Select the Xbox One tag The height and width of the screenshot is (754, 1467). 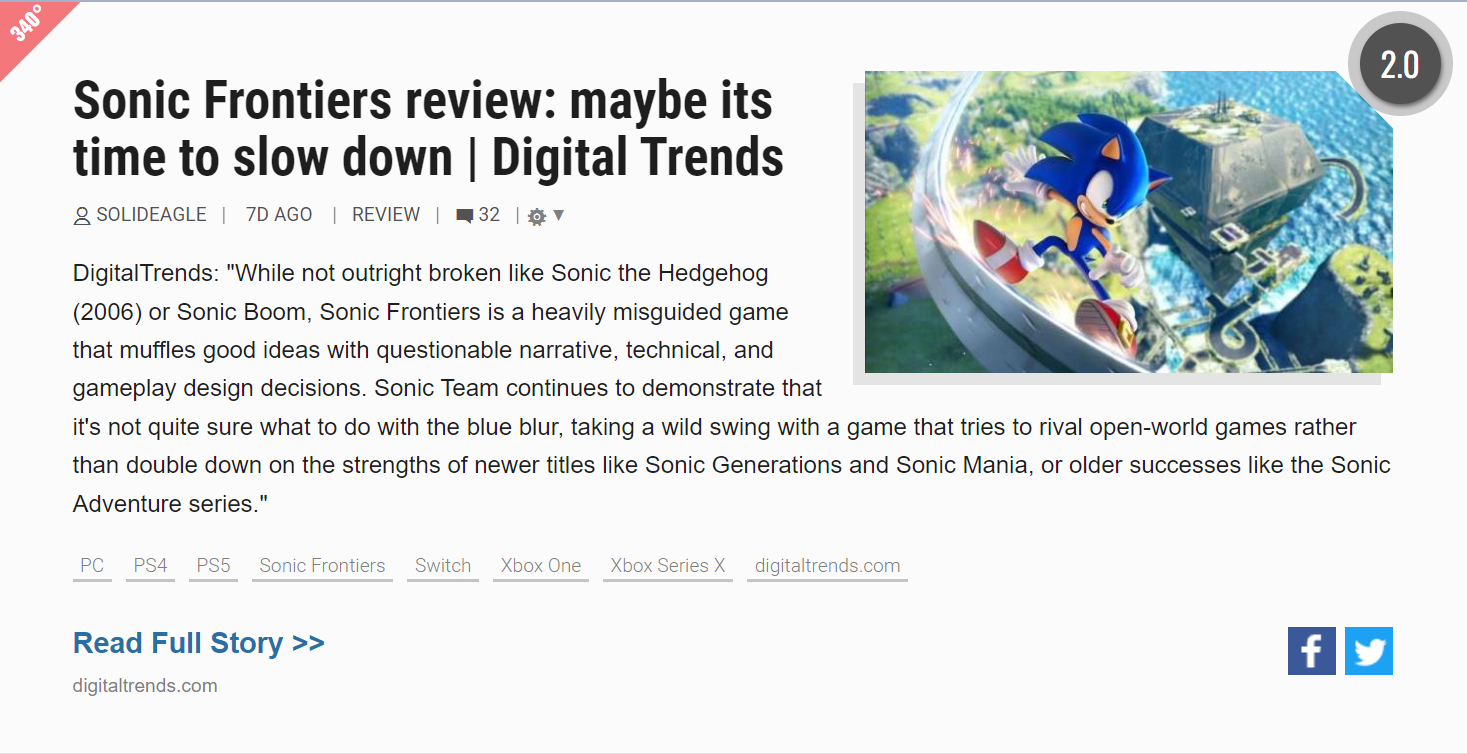[x=541, y=566]
